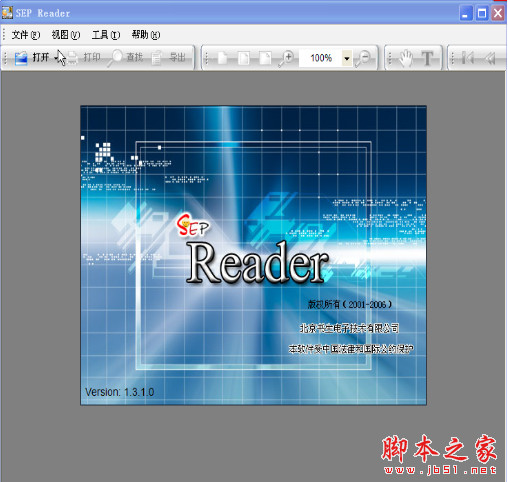Image resolution: width=508 pixels, height=482 pixels.
Task: Open the 文件 (File) menu
Action: pos(26,35)
